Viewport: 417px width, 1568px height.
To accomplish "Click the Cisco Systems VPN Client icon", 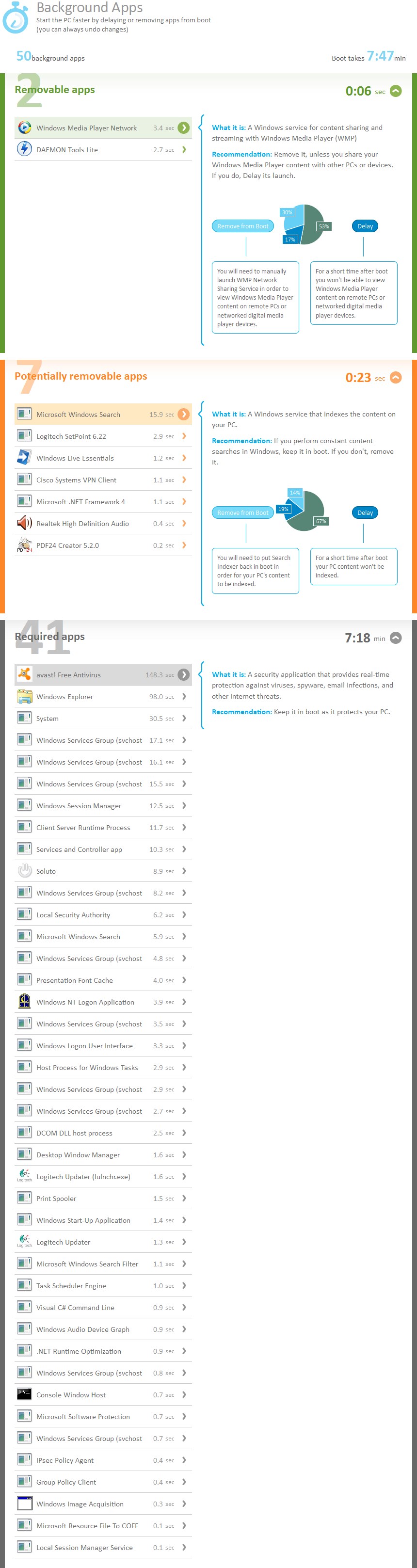I will [24, 480].
